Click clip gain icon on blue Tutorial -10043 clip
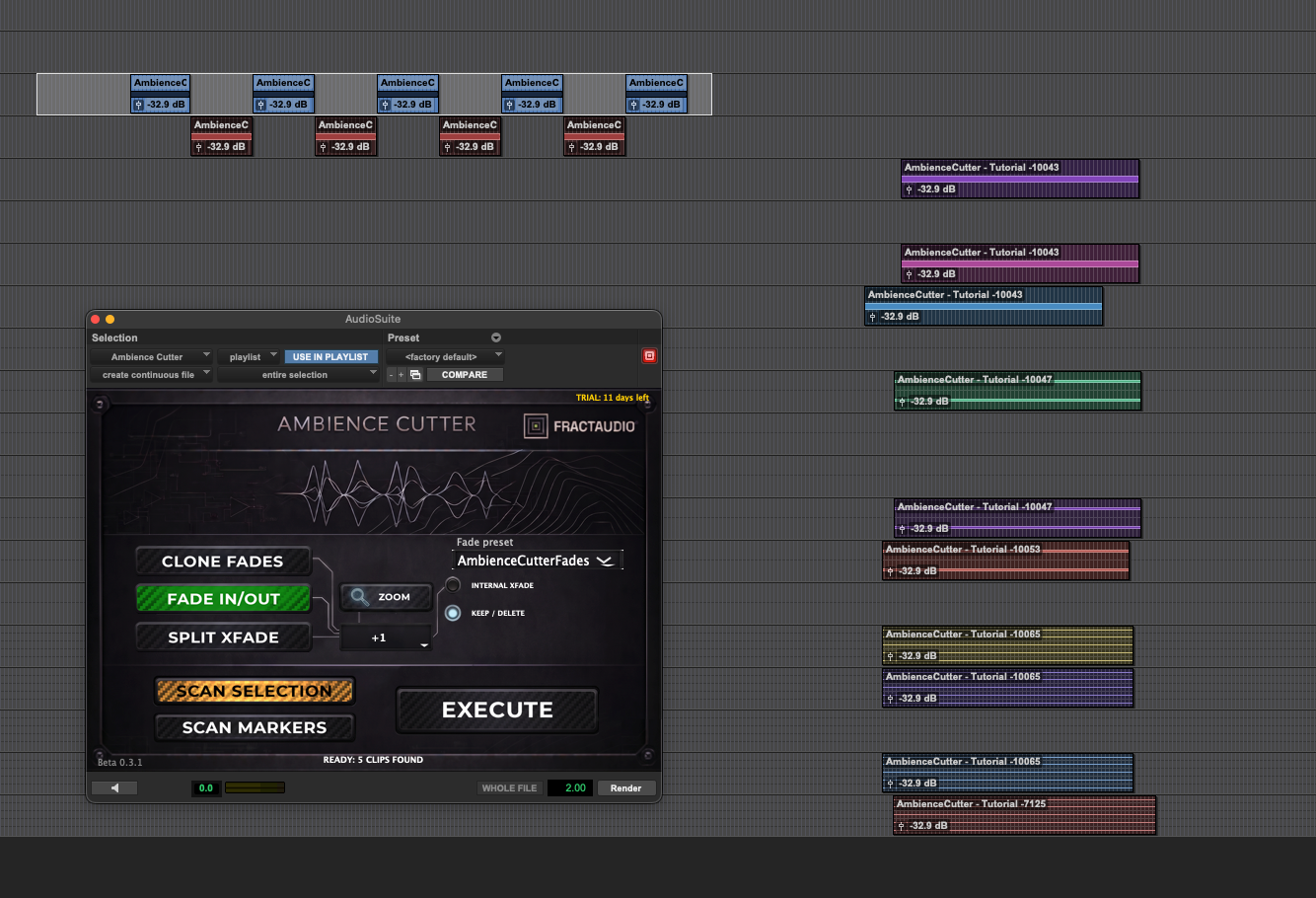This screenshot has height=898, width=1316. tap(872, 317)
